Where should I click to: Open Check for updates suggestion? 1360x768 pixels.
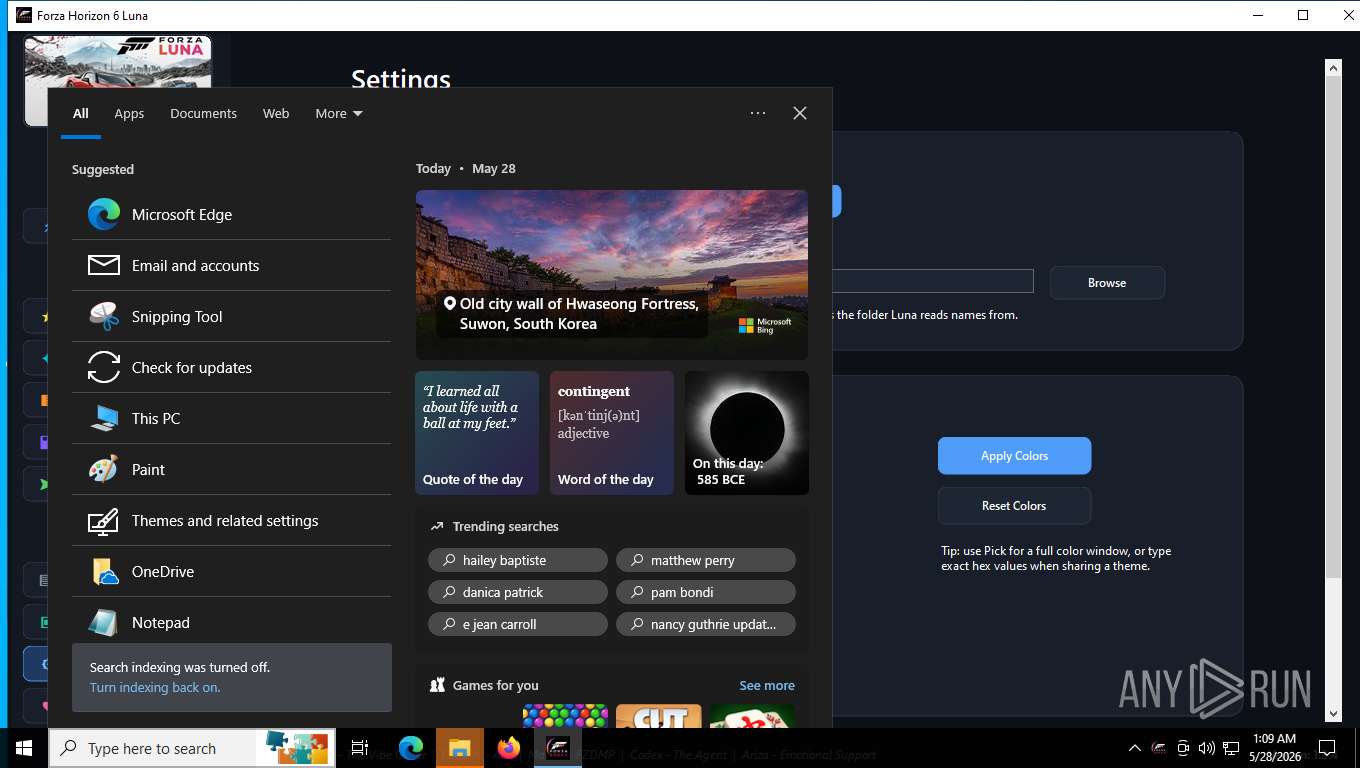231,367
